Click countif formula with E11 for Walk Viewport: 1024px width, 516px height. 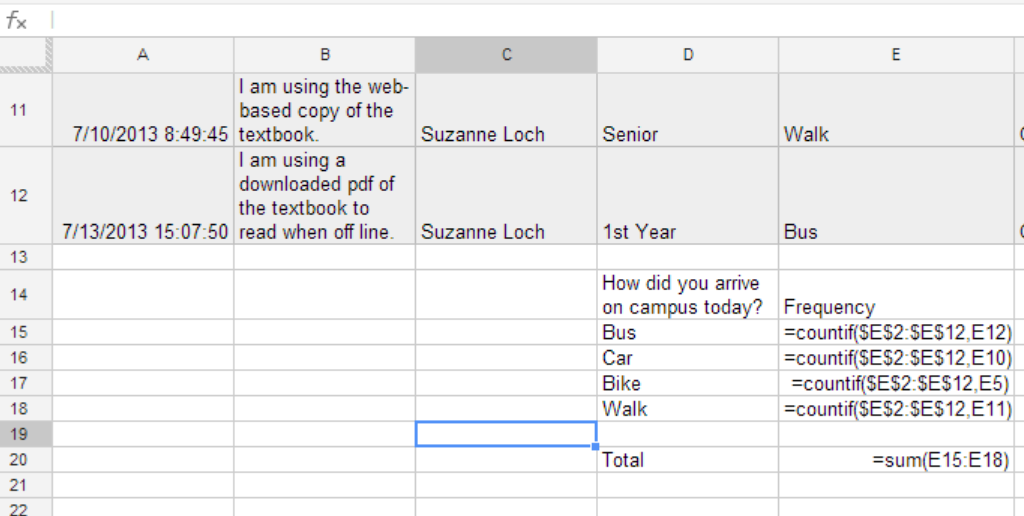(896, 409)
